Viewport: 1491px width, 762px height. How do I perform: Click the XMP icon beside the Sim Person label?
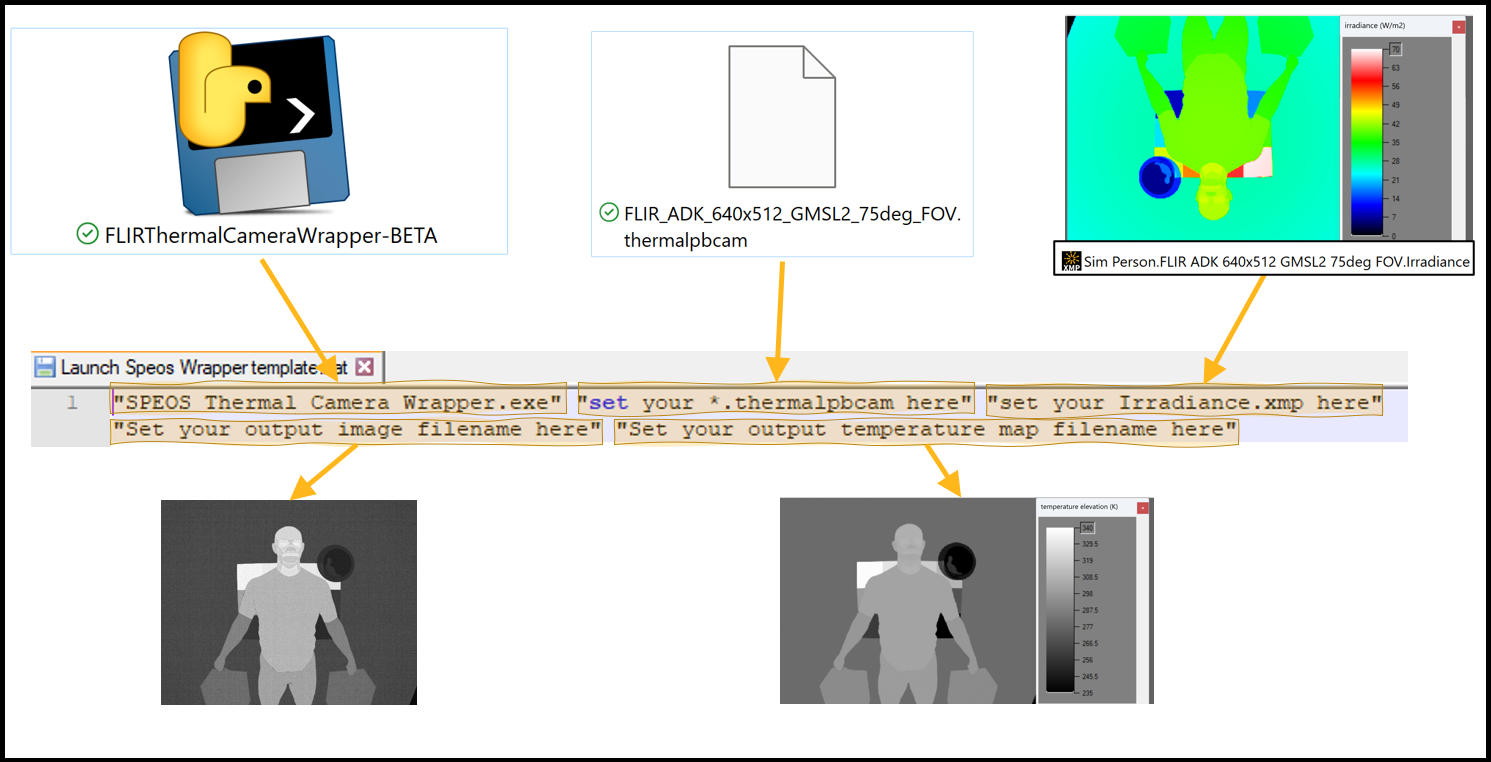click(1070, 262)
